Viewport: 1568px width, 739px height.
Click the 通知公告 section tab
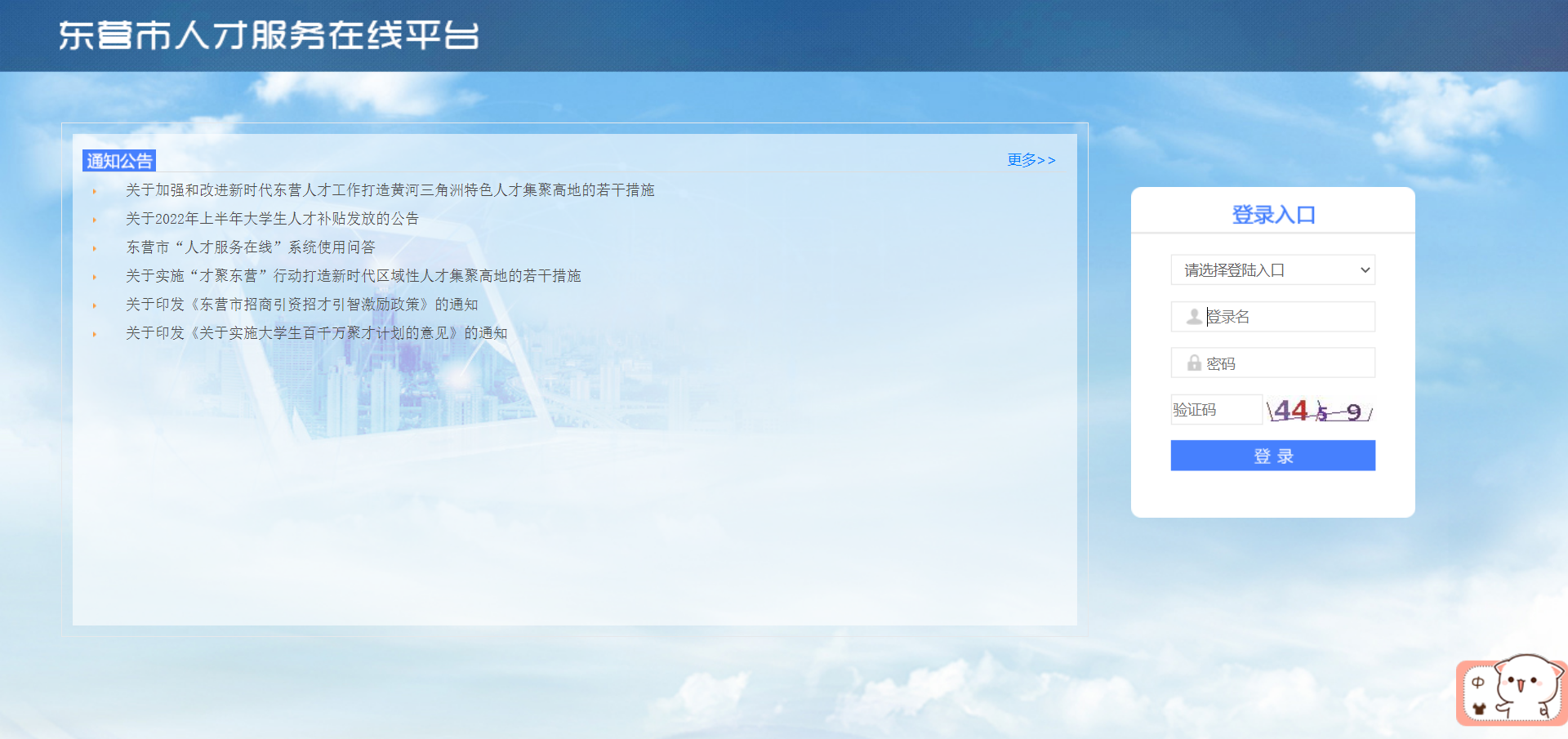[x=119, y=161]
